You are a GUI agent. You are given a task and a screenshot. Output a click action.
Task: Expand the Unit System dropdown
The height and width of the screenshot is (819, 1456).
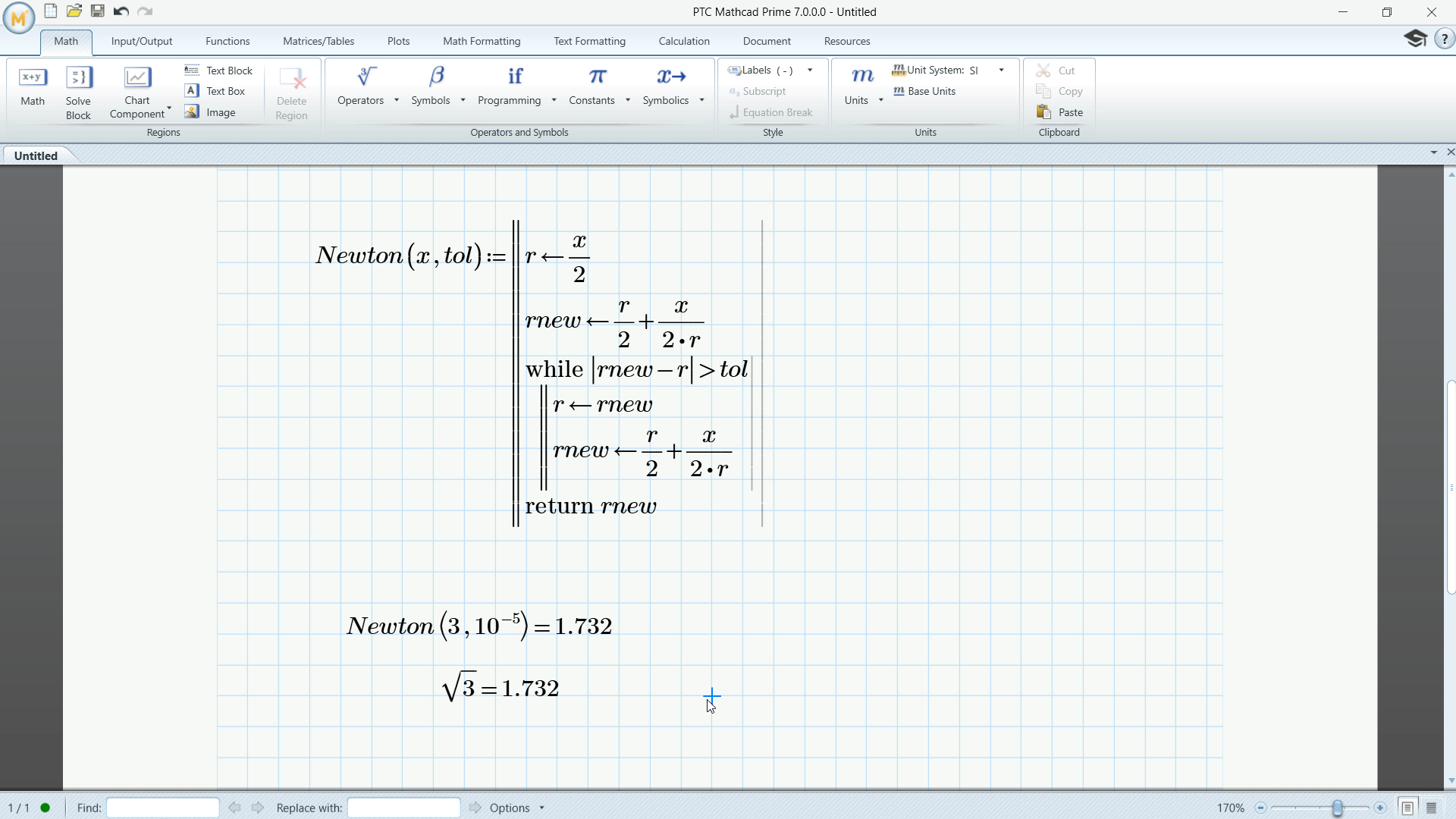[1002, 71]
